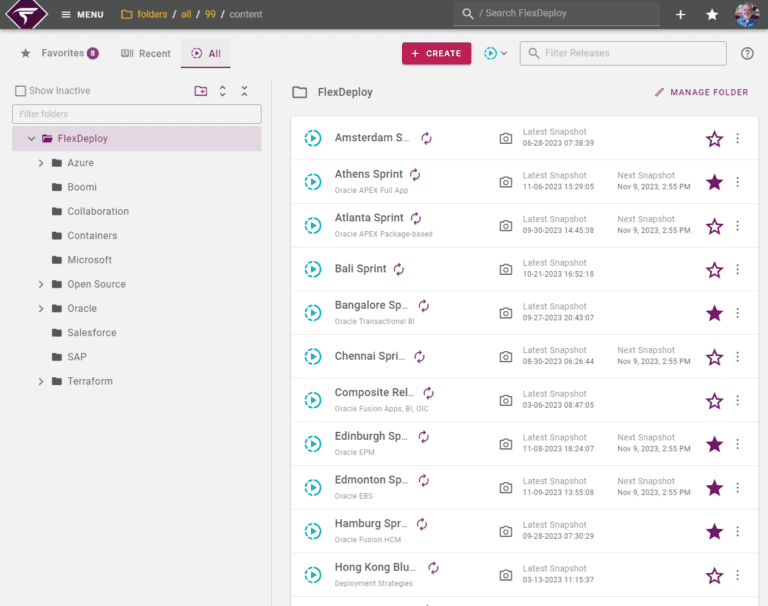Click MANAGE FOLDER
Screen dimensions: 768x606
(x=701, y=92)
